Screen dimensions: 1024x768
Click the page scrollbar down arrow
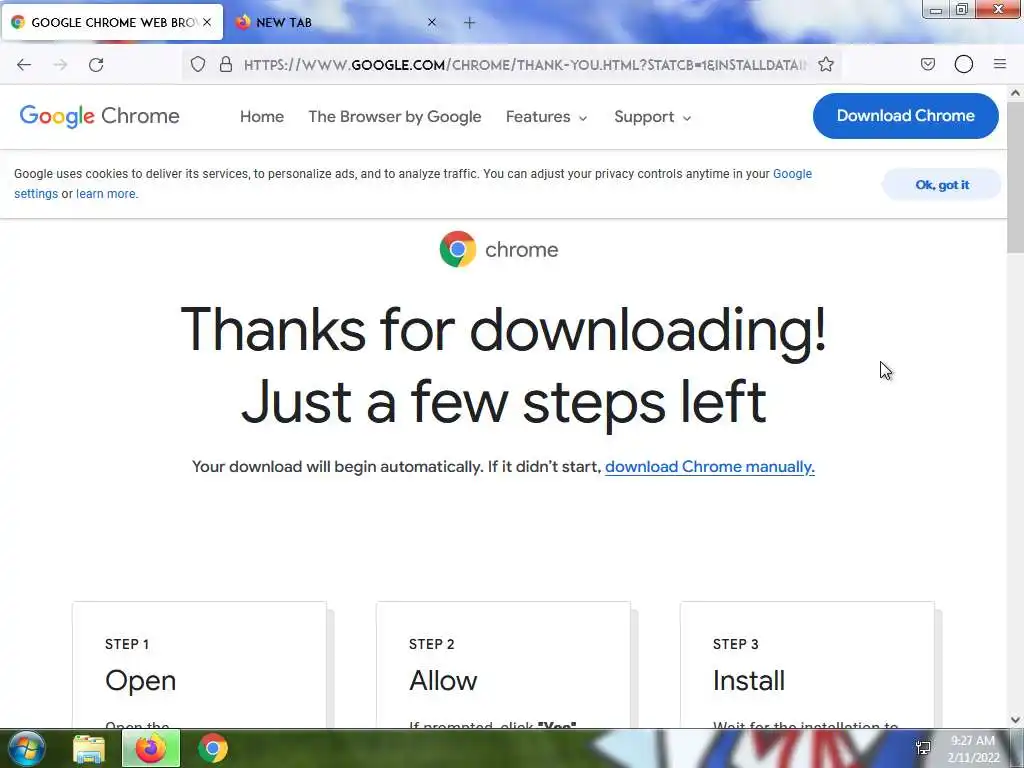click(1016, 720)
